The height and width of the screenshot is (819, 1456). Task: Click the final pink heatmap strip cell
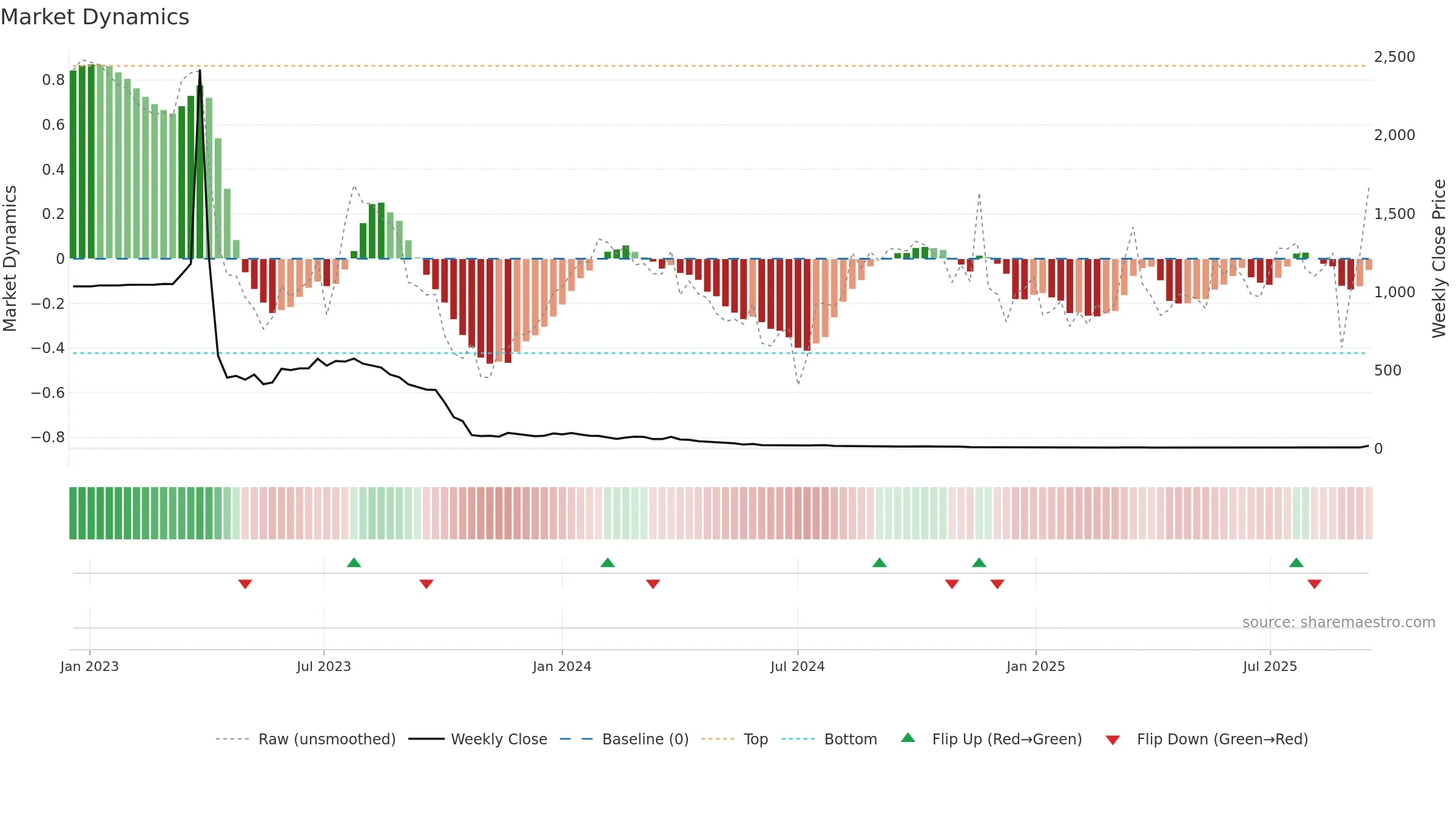tap(1369, 513)
